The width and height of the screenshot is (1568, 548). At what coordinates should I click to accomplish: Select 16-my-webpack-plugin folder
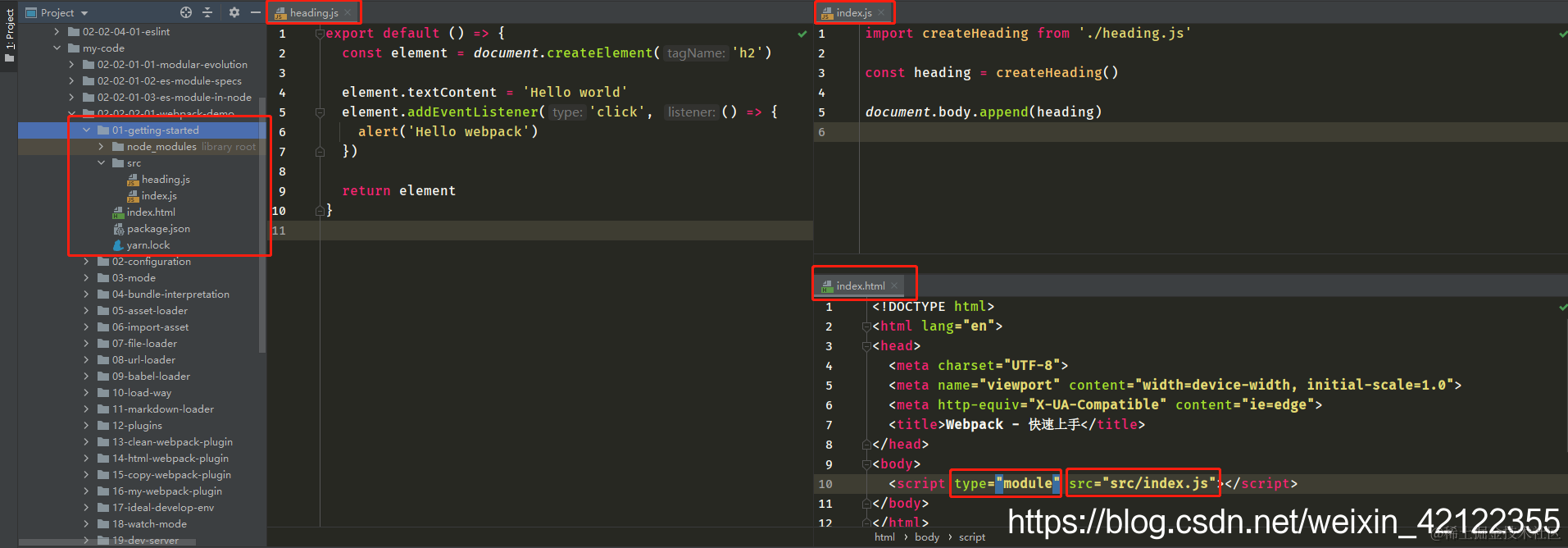(x=167, y=491)
